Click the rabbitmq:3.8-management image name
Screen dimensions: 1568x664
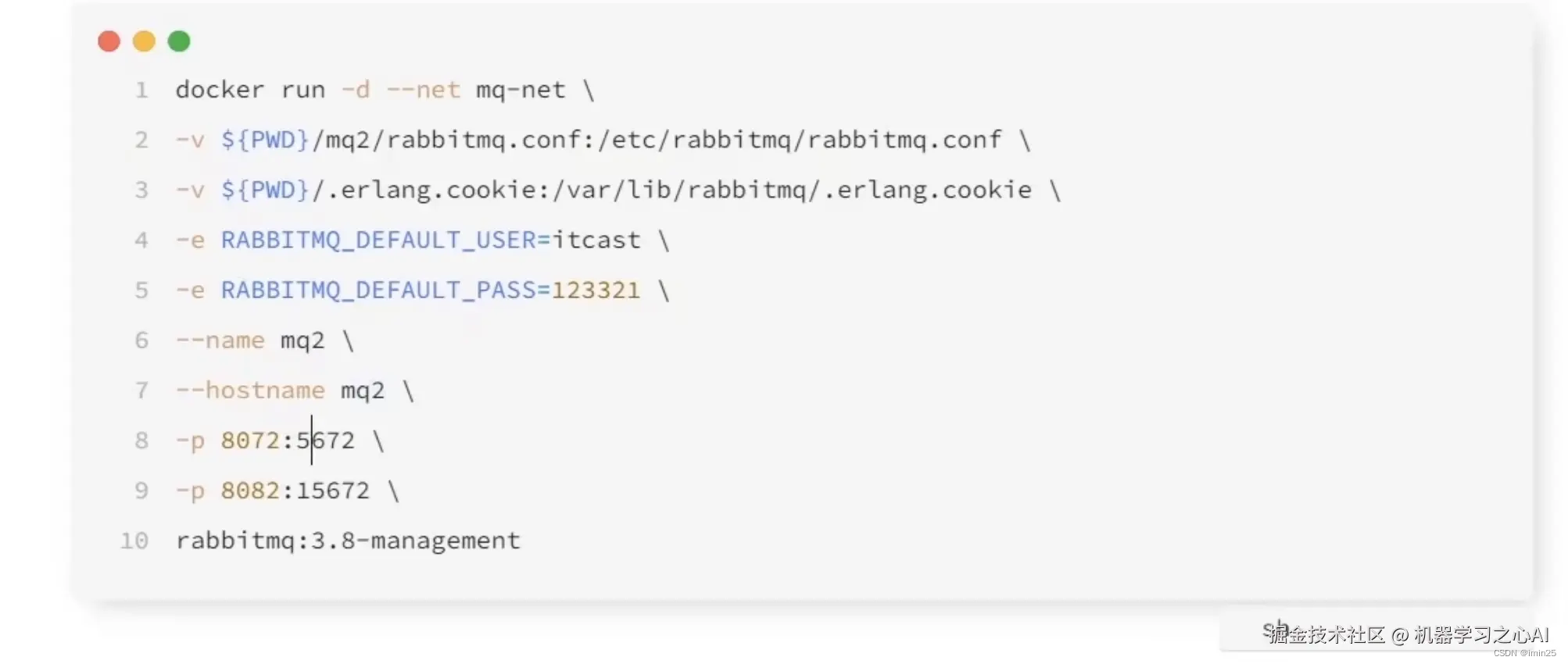(348, 541)
